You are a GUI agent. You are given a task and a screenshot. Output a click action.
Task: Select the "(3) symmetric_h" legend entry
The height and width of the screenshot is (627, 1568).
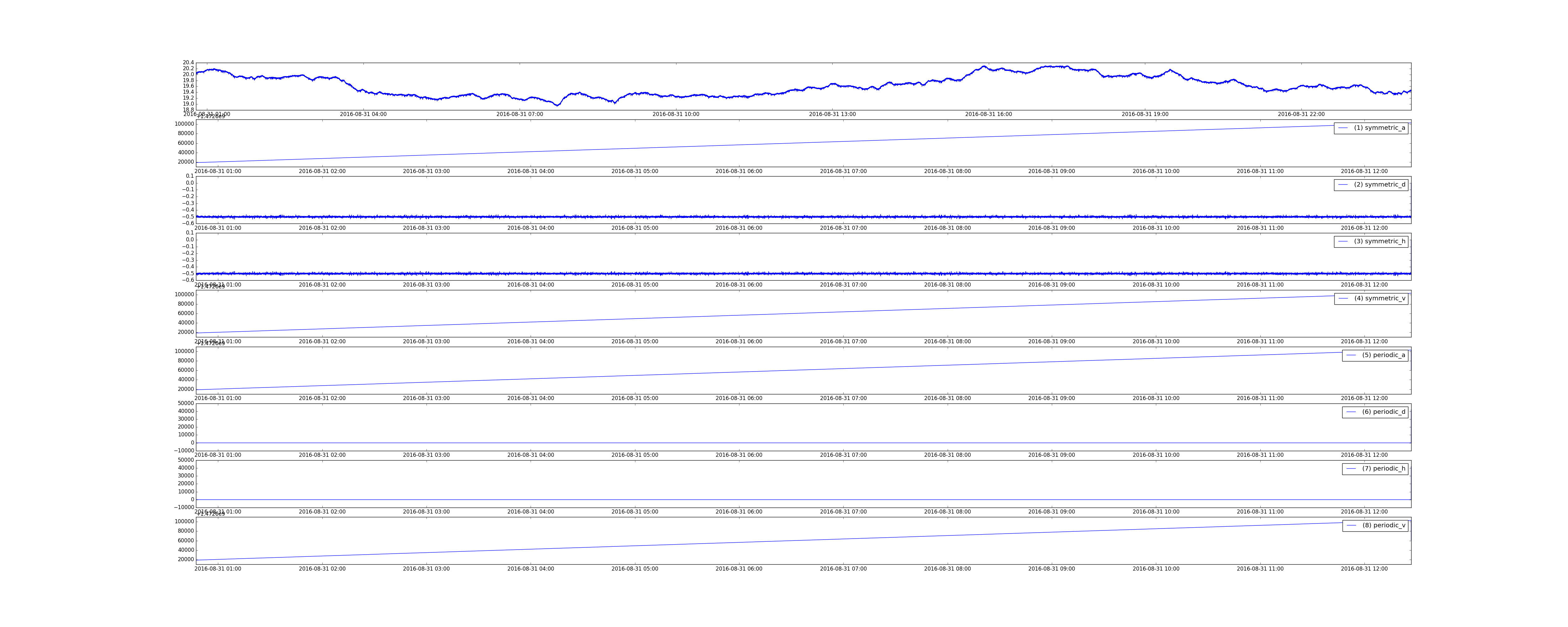(1379, 241)
